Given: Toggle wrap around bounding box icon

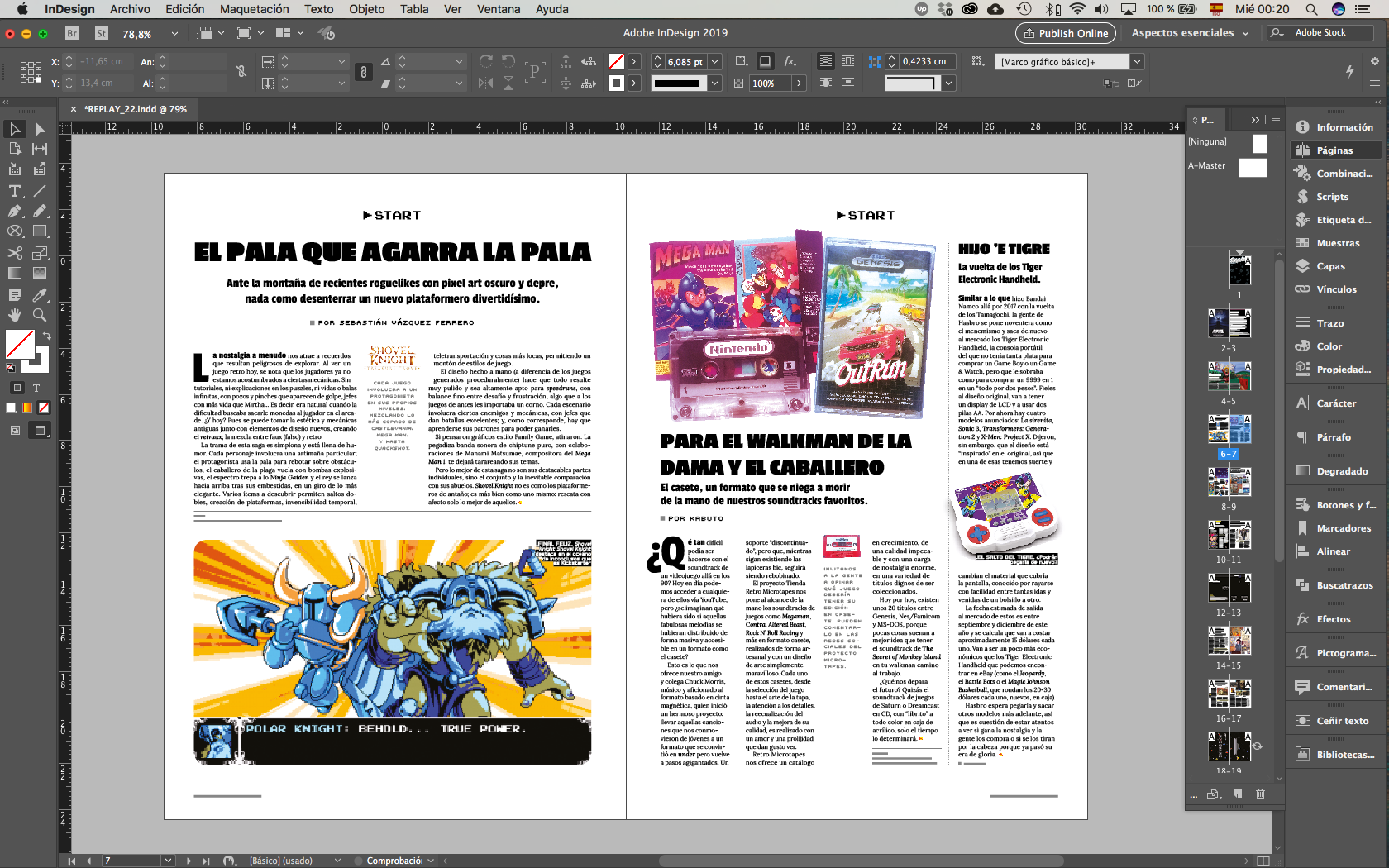Looking at the screenshot, I should pyautogui.click(x=848, y=61).
